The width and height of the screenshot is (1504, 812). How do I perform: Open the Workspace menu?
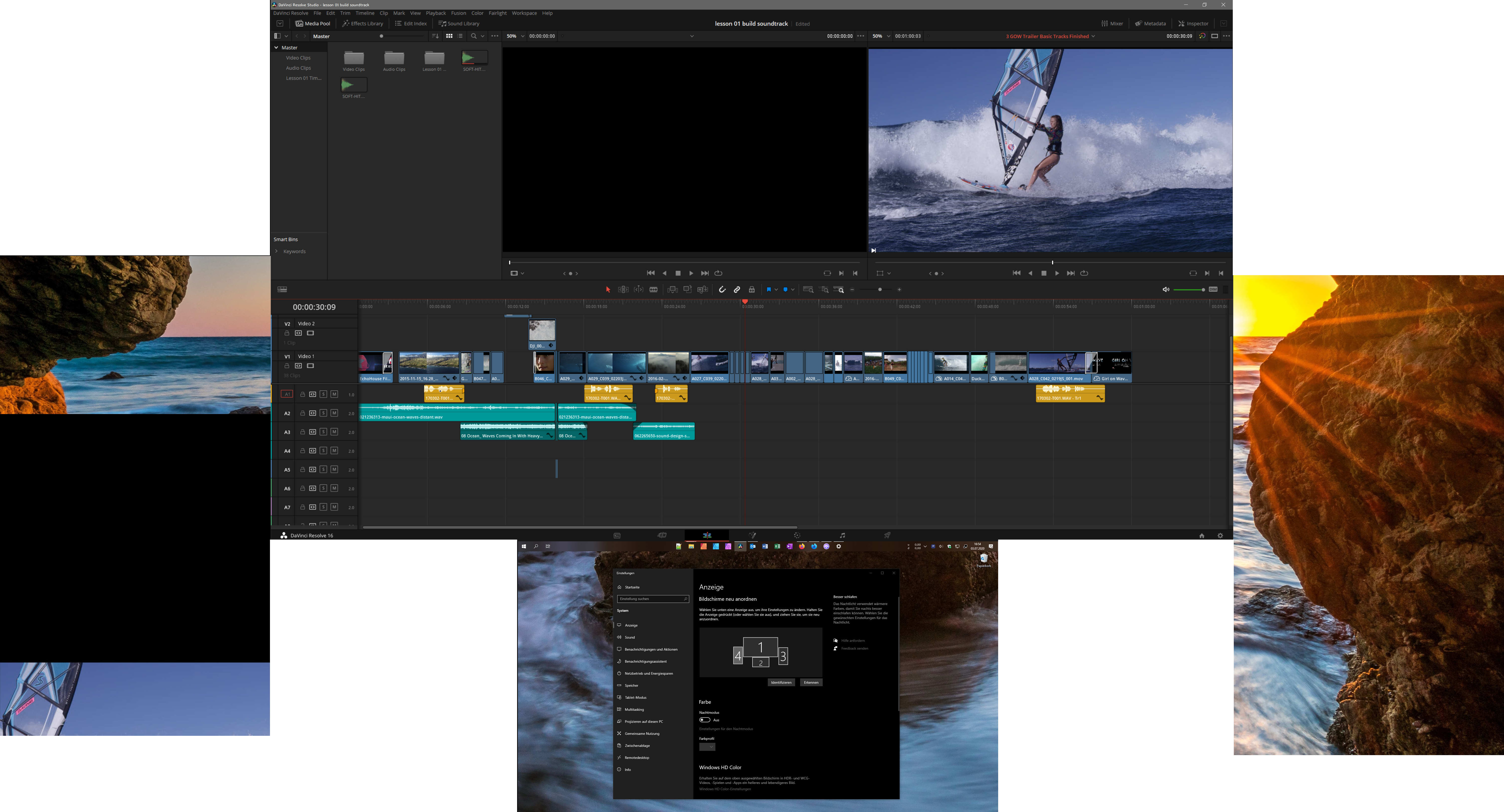pyautogui.click(x=524, y=13)
